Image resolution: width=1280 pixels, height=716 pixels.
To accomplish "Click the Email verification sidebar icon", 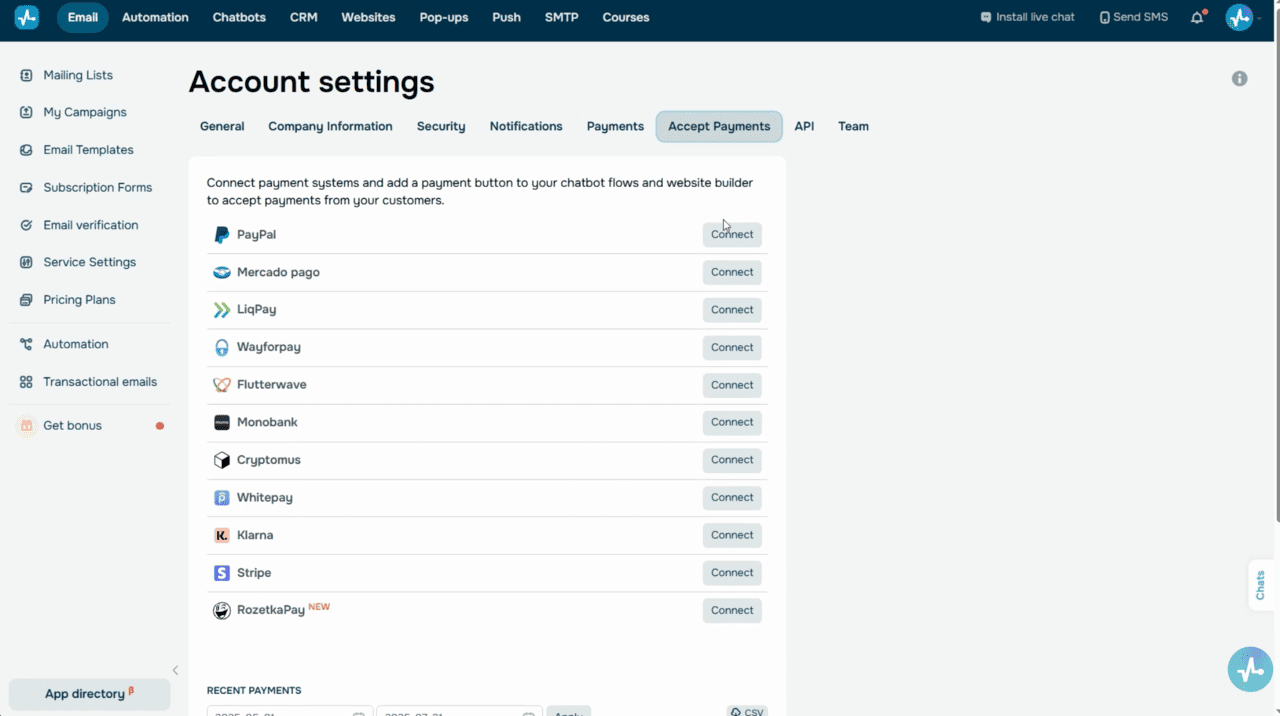I will tap(26, 225).
